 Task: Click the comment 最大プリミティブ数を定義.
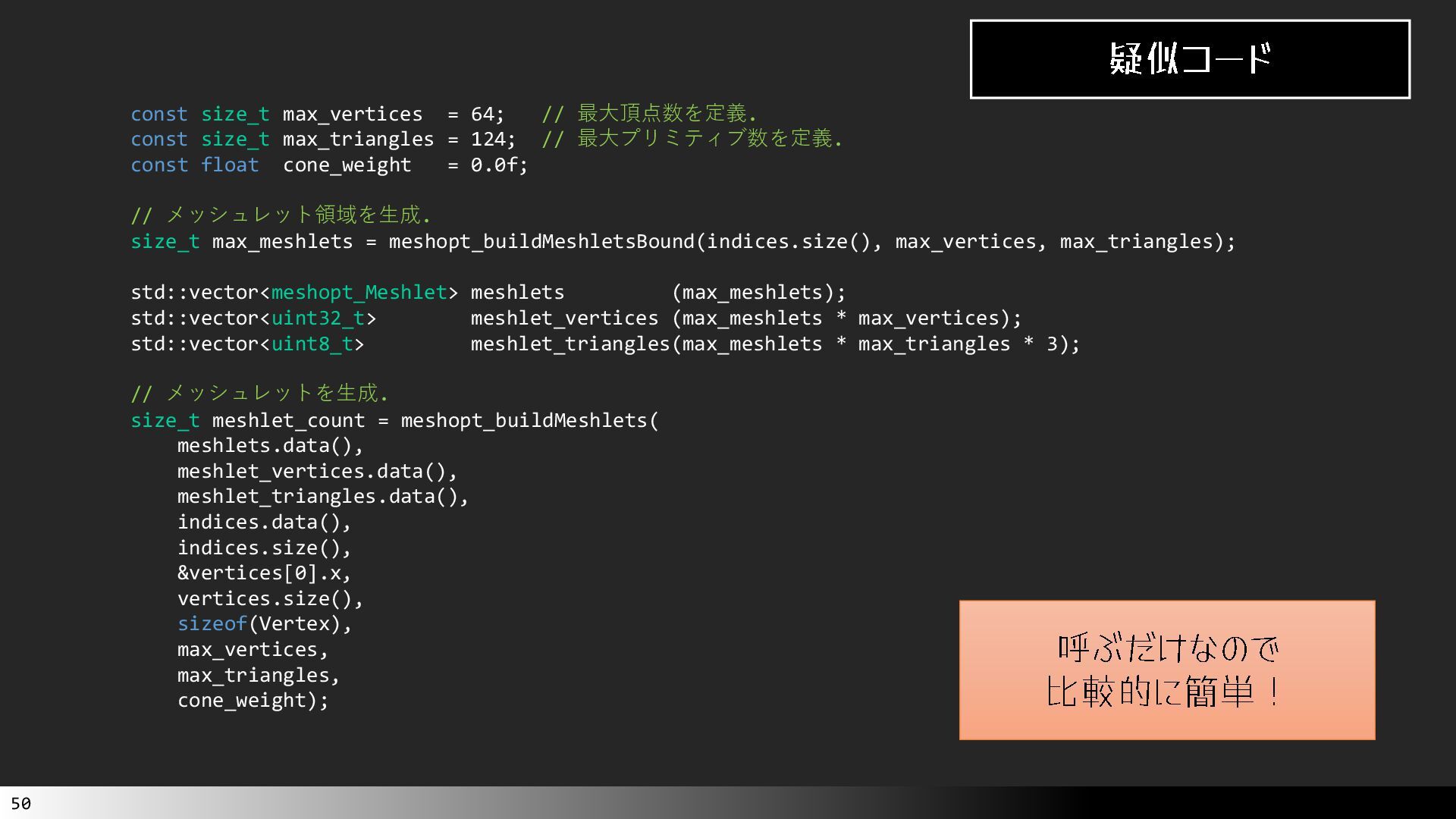point(692,139)
